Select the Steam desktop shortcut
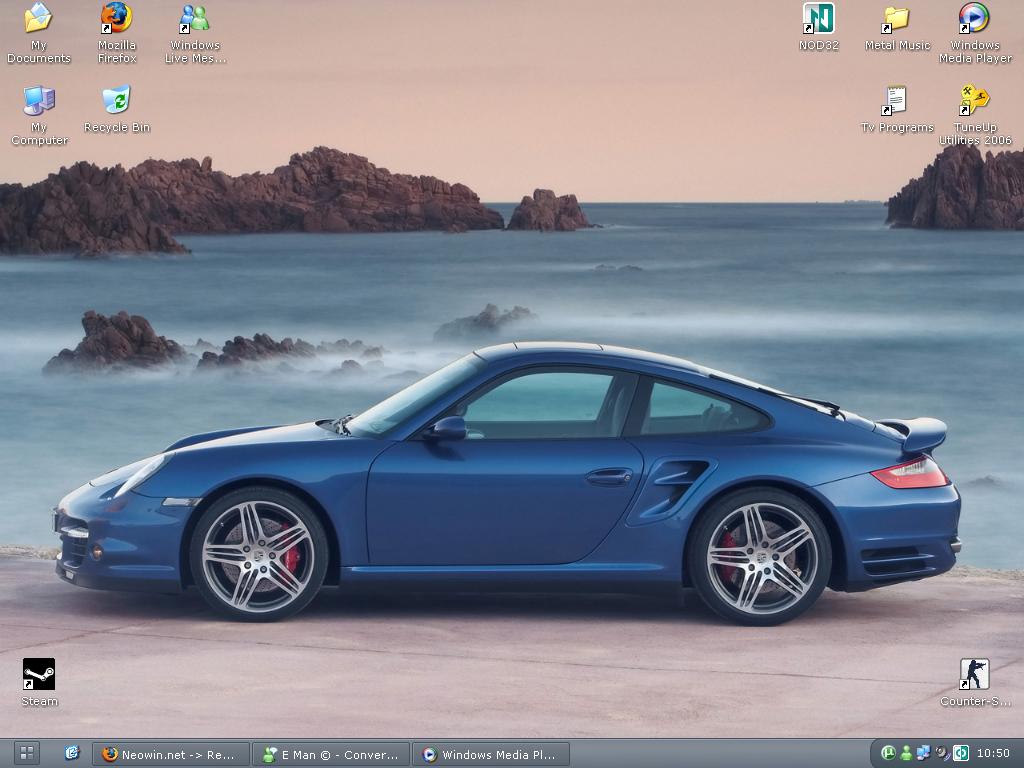The height and width of the screenshot is (768, 1024). (x=39, y=675)
